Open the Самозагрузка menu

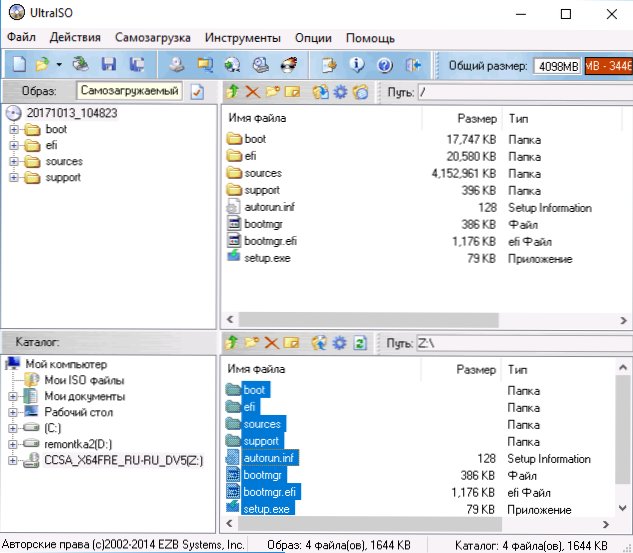tap(153, 38)
